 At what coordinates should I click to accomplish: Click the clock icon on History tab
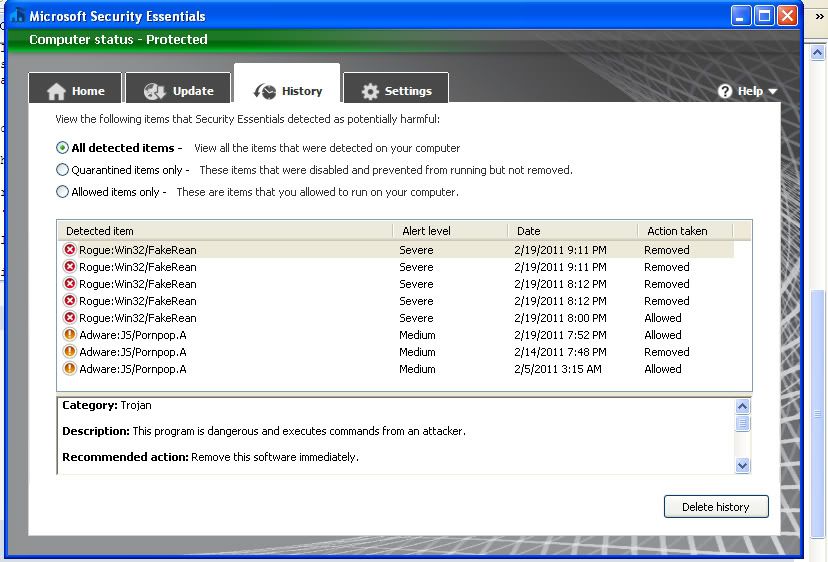coord(265,91)
